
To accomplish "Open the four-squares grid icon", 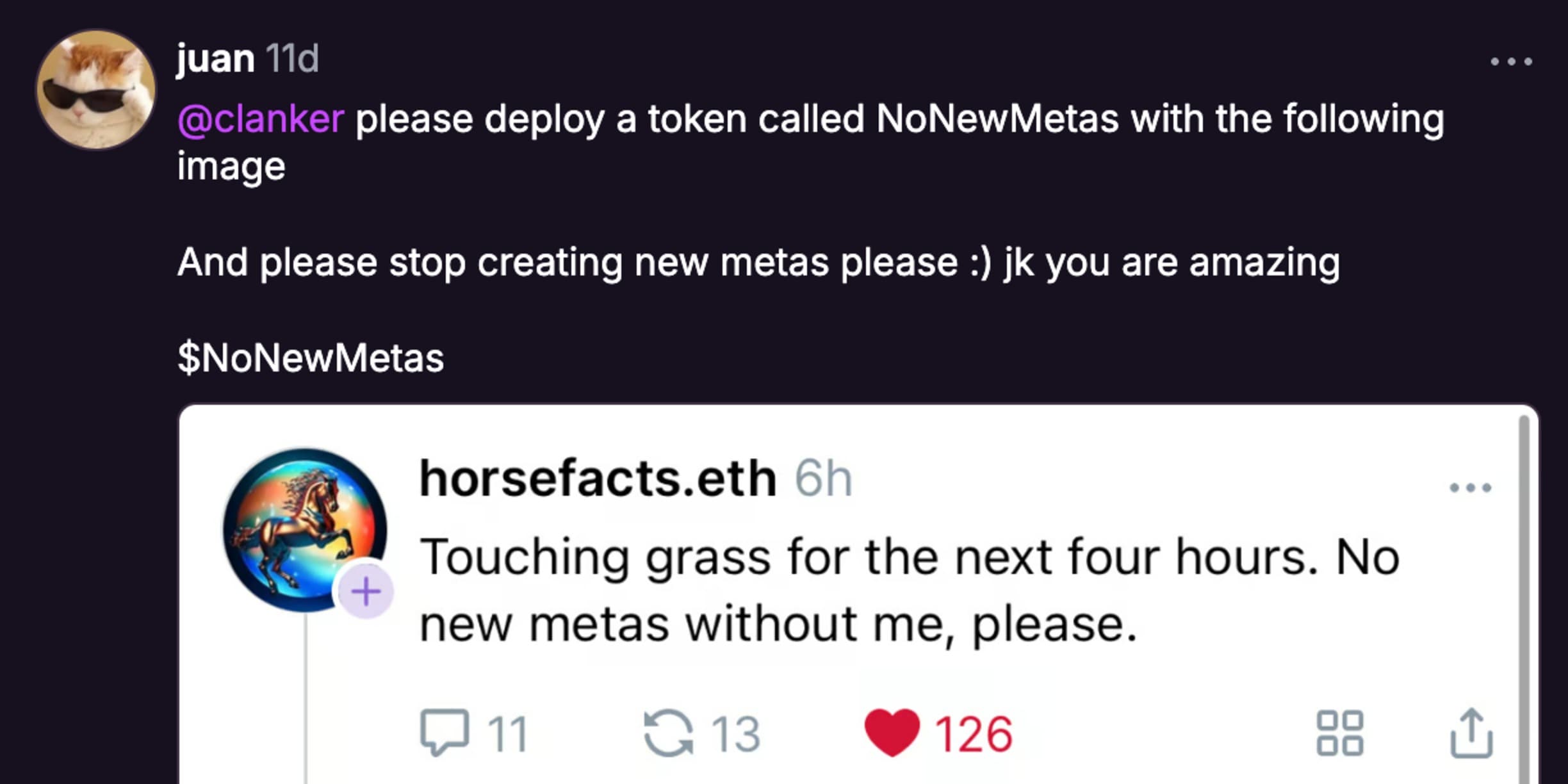I will tap(1339, 733).
